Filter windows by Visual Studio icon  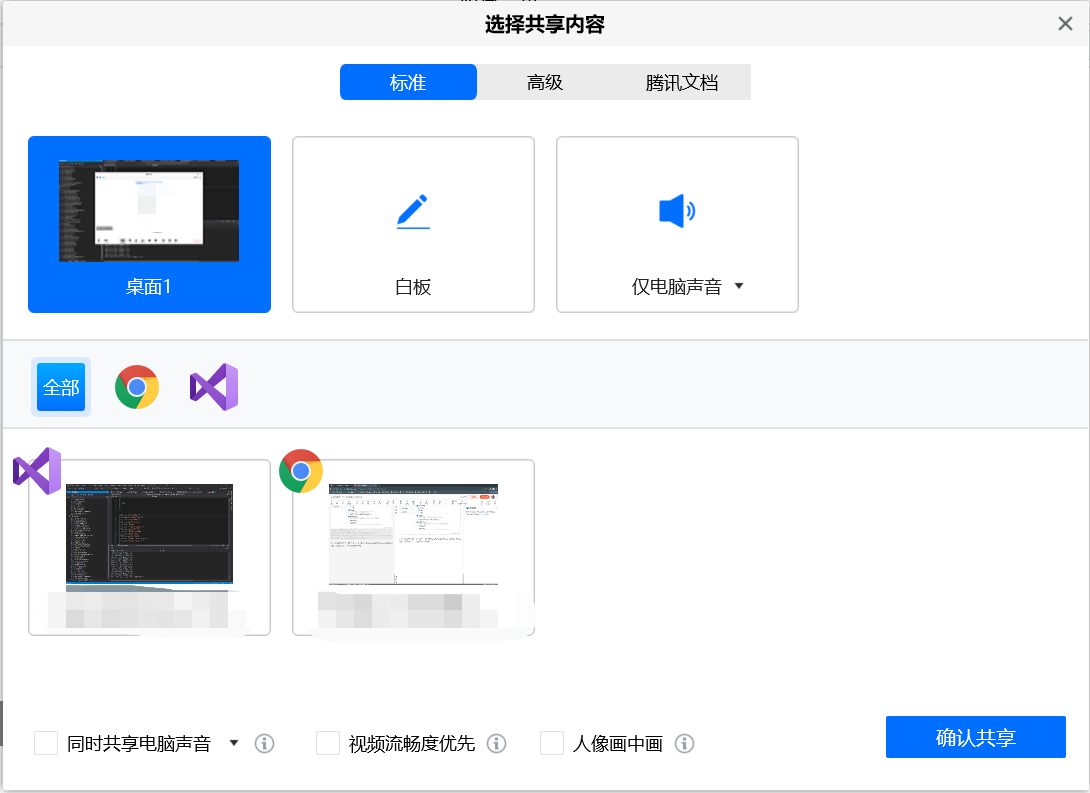[214, 387]
